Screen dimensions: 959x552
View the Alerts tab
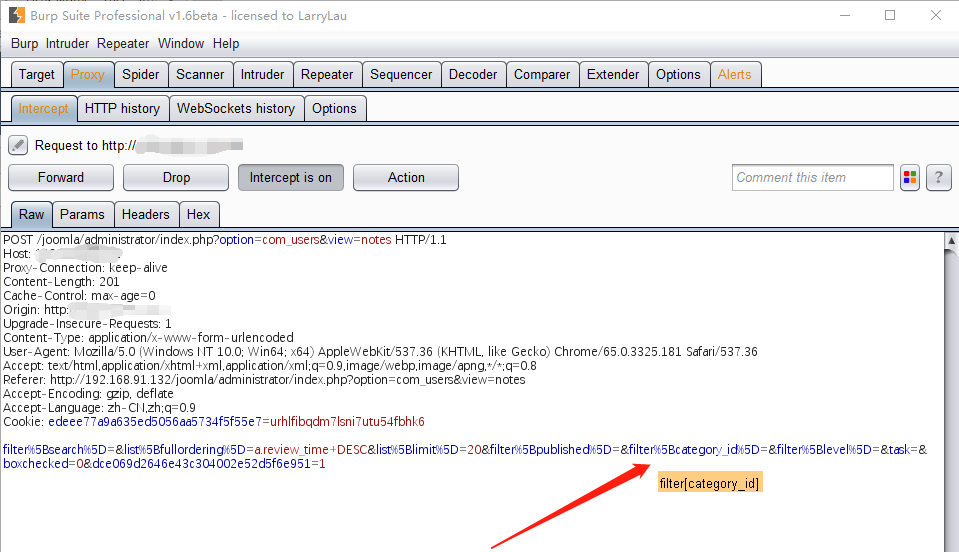(x=735, y=75)
